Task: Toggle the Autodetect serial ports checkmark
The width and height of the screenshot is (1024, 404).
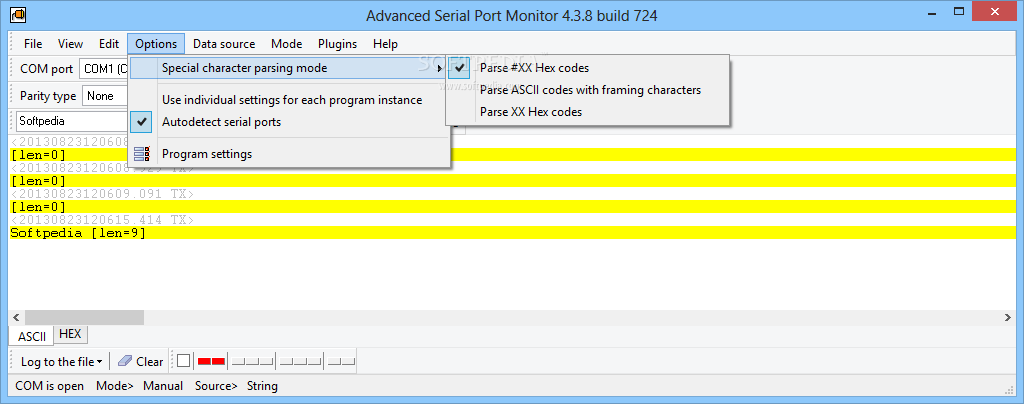Action: (x=142, y=121)
